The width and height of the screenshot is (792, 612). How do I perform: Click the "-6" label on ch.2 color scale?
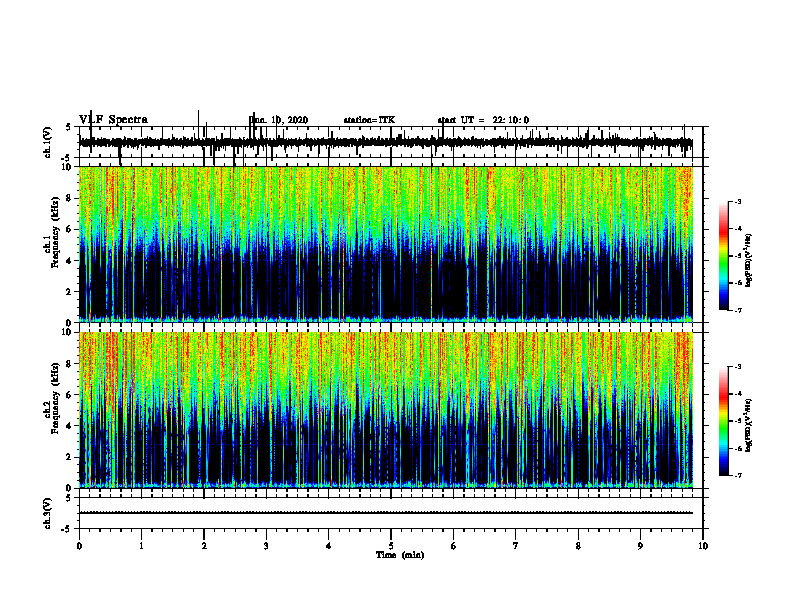737,448
